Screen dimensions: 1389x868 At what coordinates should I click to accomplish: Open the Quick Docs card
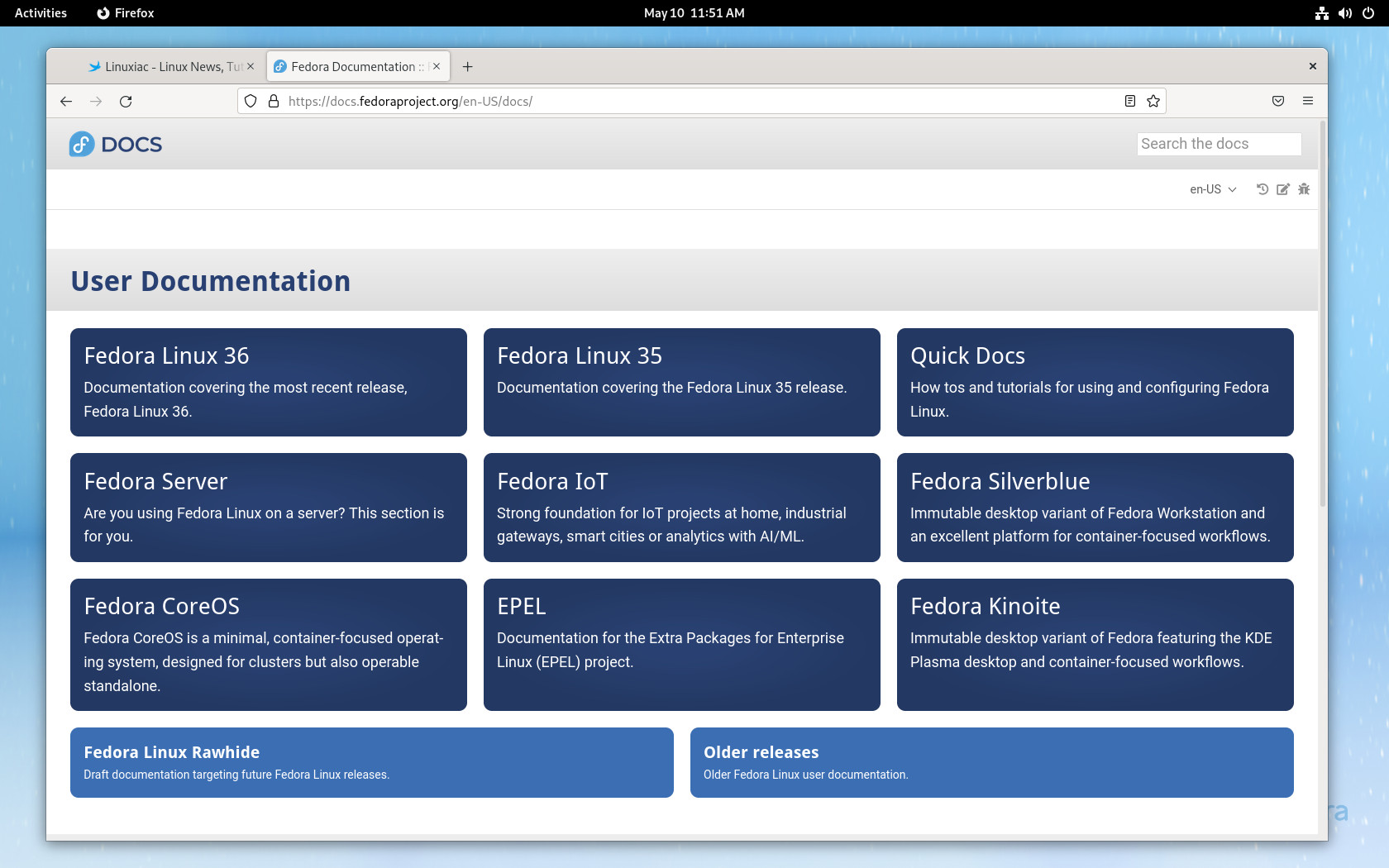[x=1095, y=382]
